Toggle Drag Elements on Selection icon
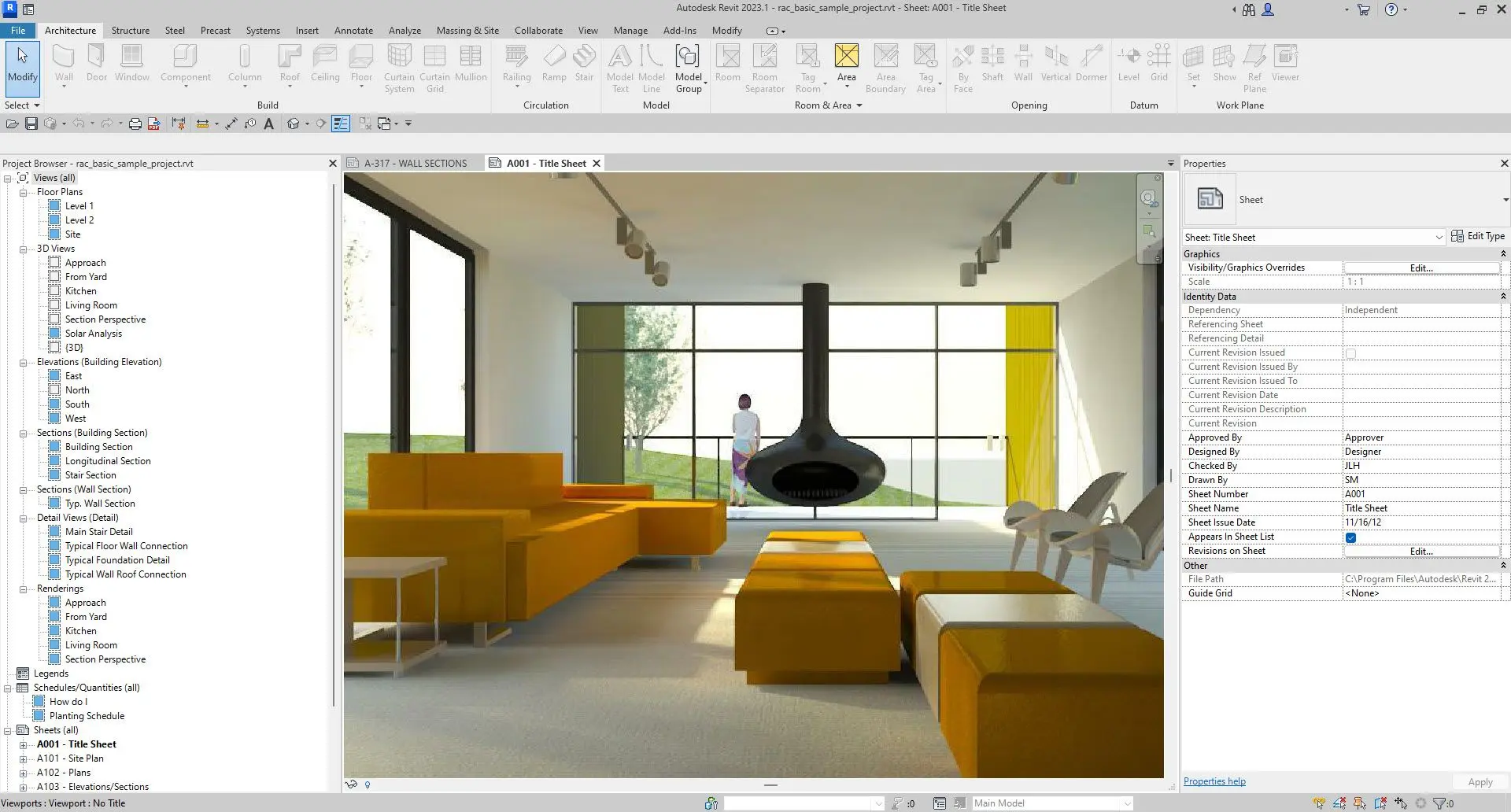 point(1401,803)
